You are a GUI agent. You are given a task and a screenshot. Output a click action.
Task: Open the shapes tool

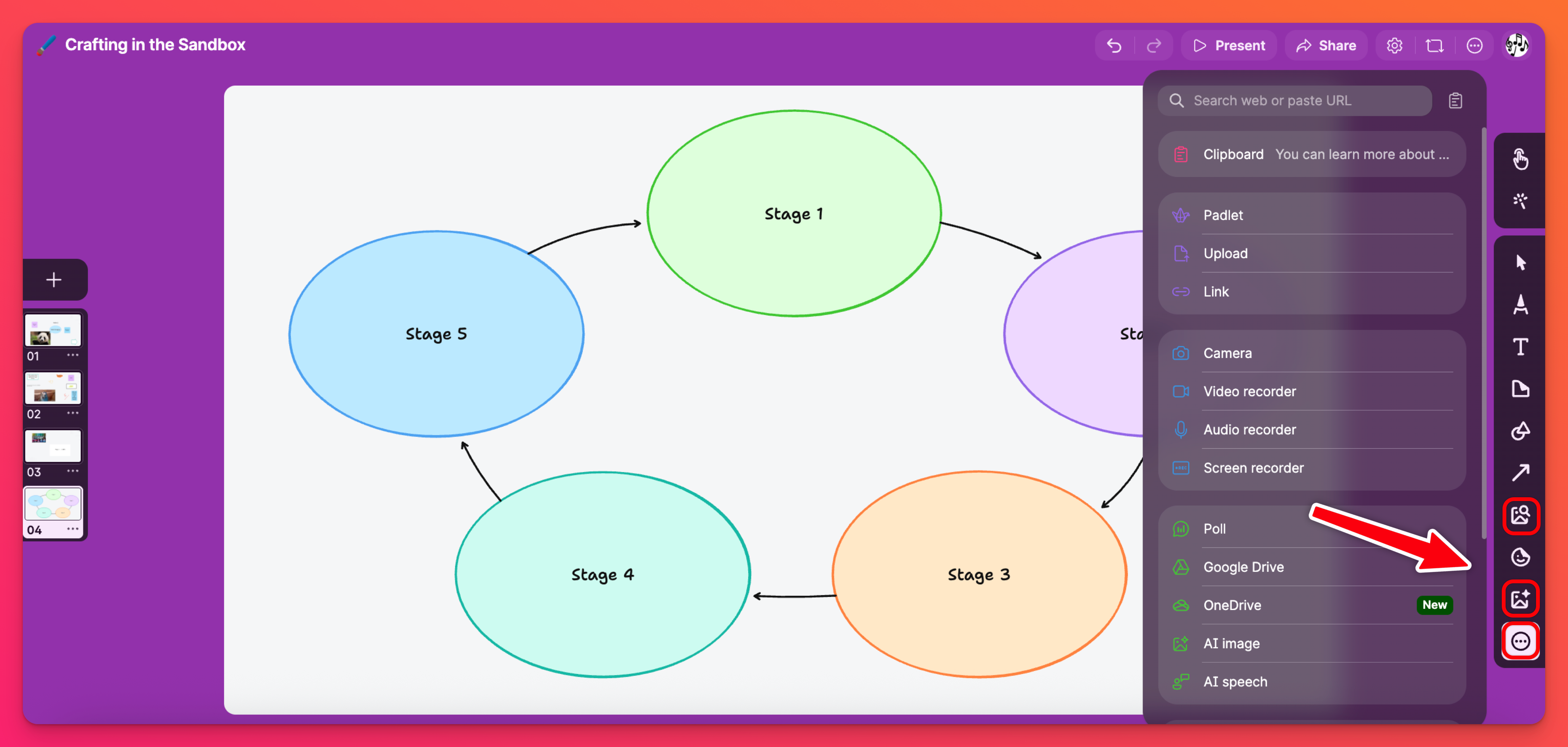click(1520, 431)
